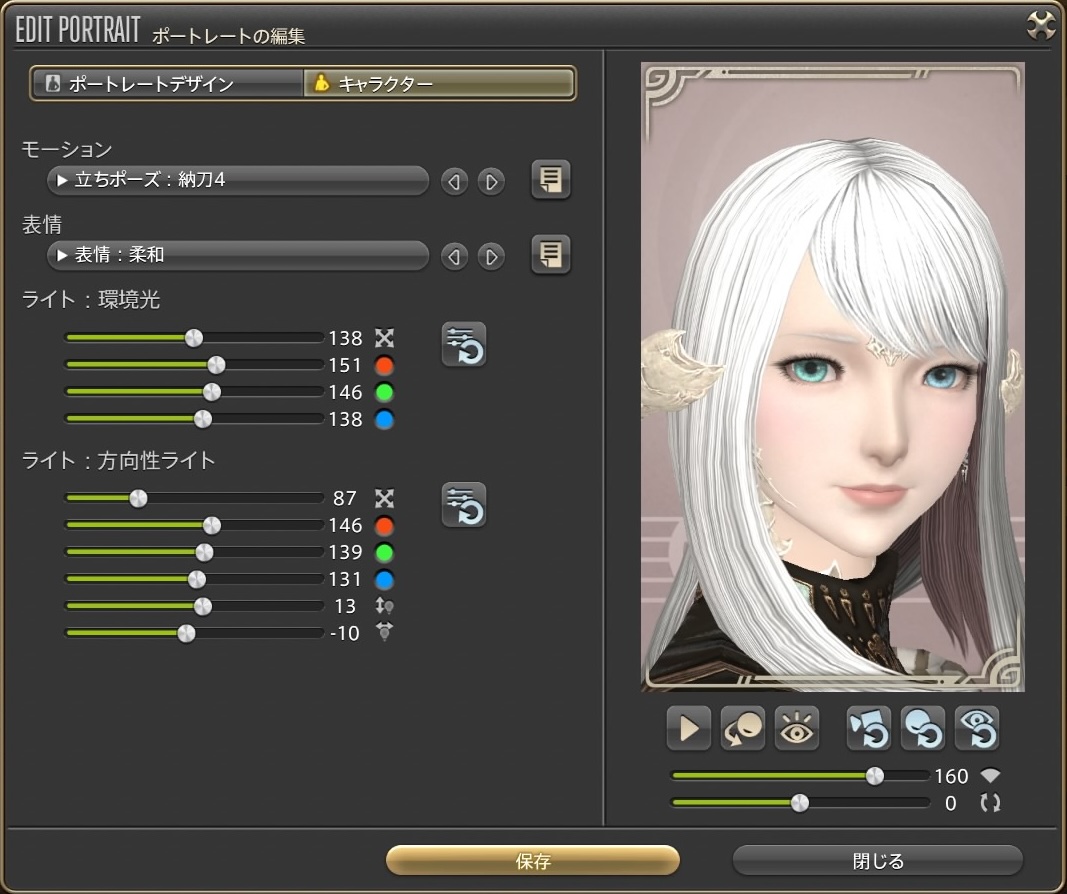Viewport: 1067px width, 894px height.
Task: Go to next motion with right arrow
Action: tap(491, 182)
